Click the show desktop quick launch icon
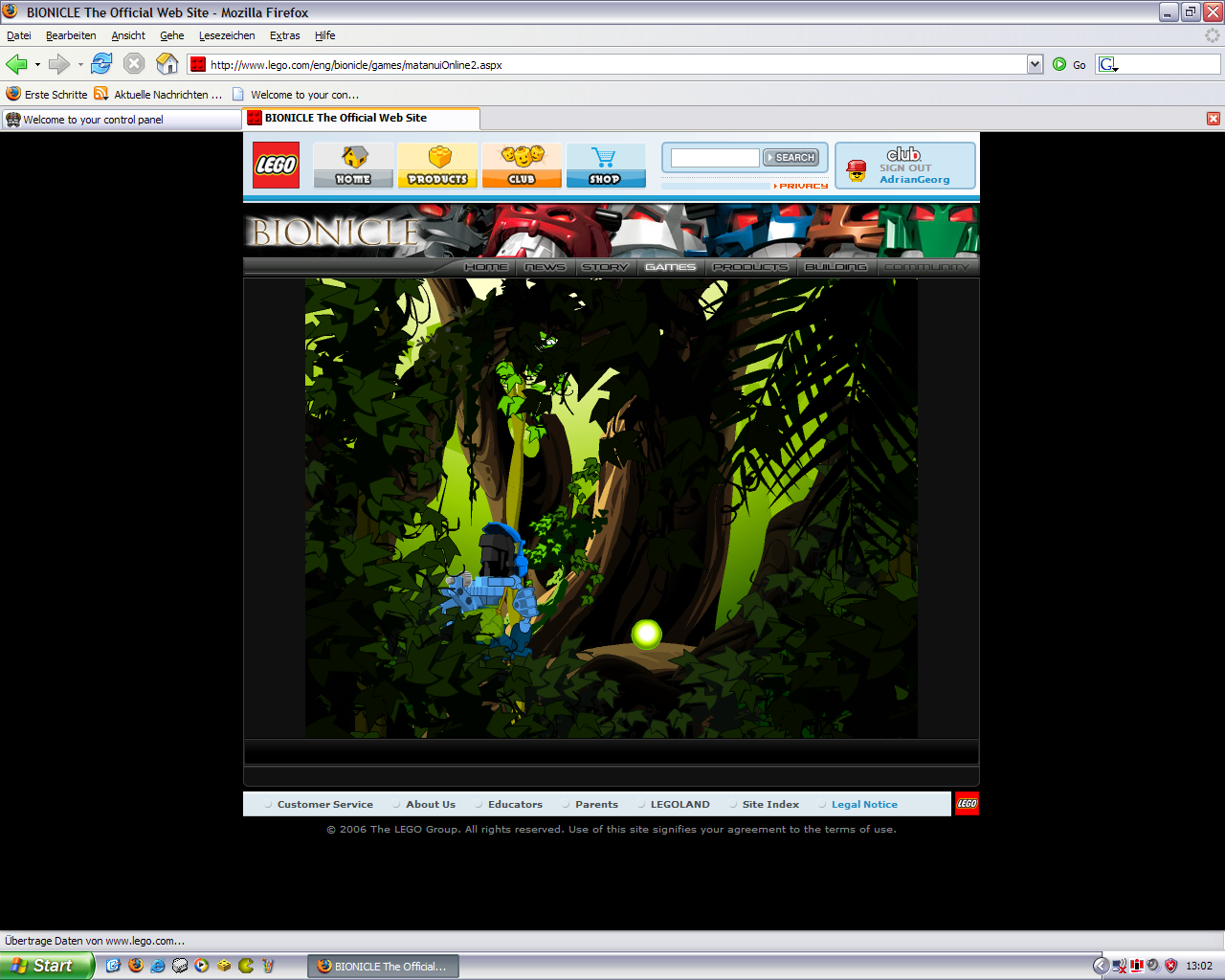The height and width of the screenshot is (980, 1225). coord(113,966)
